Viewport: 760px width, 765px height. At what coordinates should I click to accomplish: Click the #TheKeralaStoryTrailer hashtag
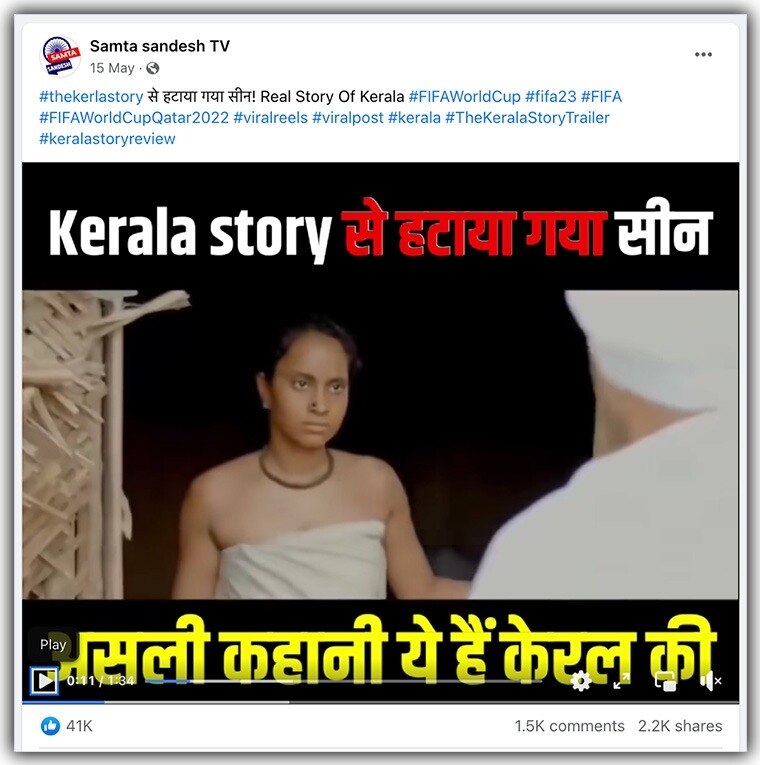[x=527, y=118]
